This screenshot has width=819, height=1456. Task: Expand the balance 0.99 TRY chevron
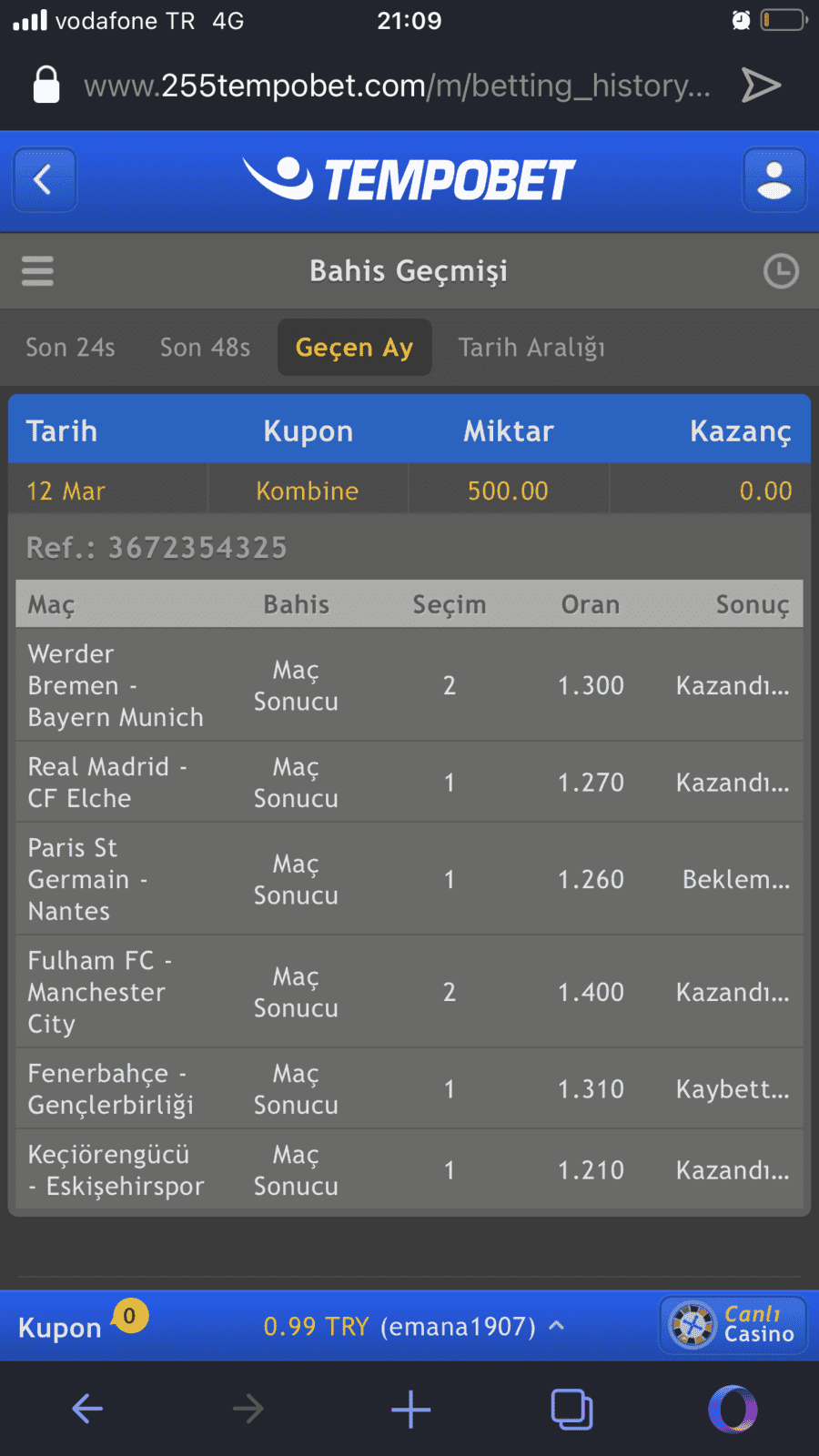[557, 1326]
